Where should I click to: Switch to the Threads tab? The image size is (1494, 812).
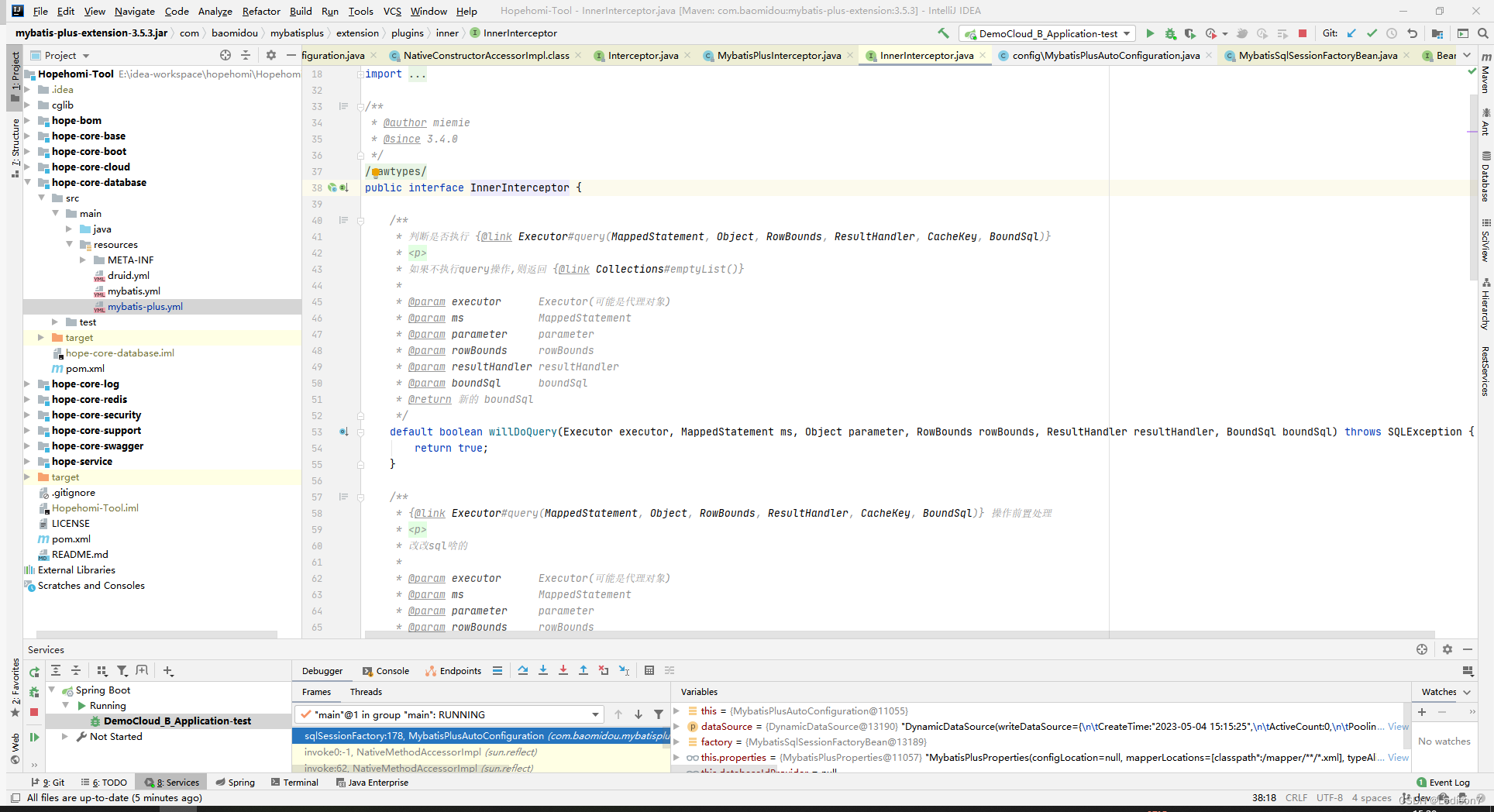pos(366,692)
